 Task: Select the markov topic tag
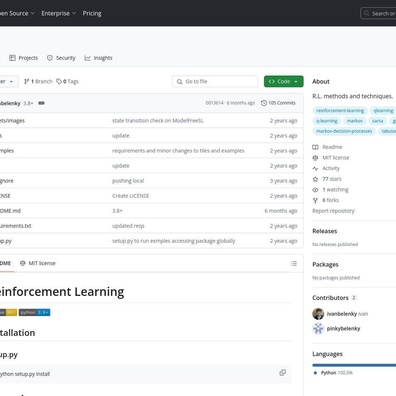tap(355, 121)
